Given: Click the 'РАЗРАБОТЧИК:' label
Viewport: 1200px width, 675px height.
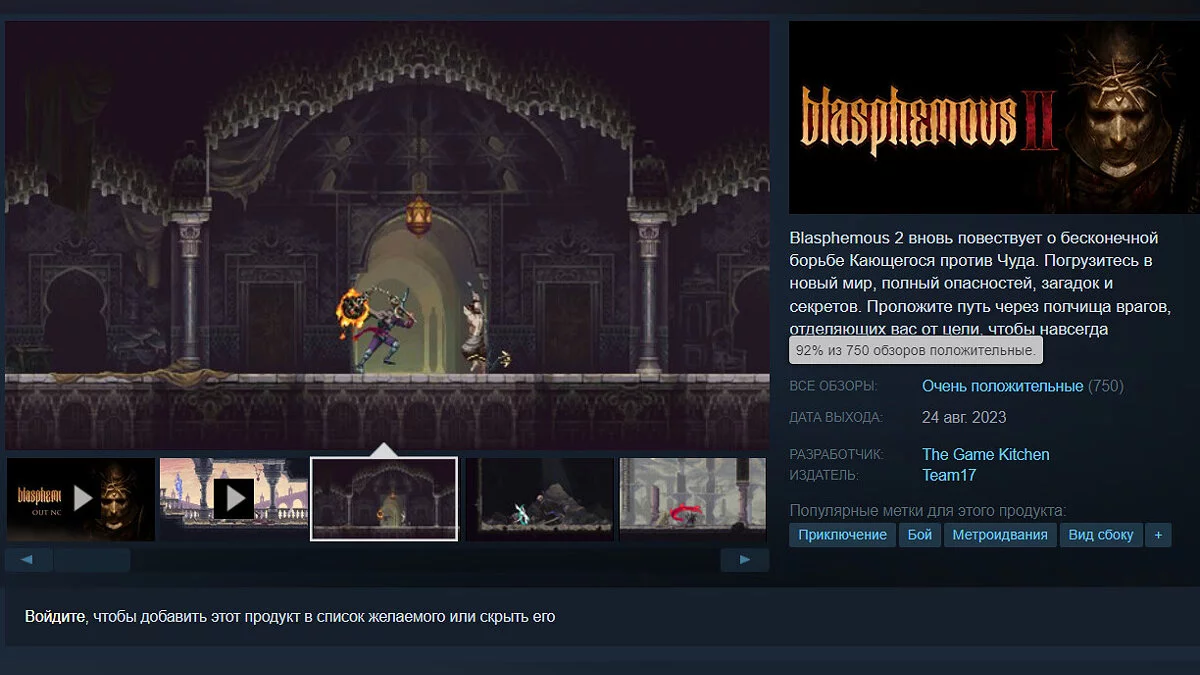Looking at the screenshot, I should tap(837, 455).
